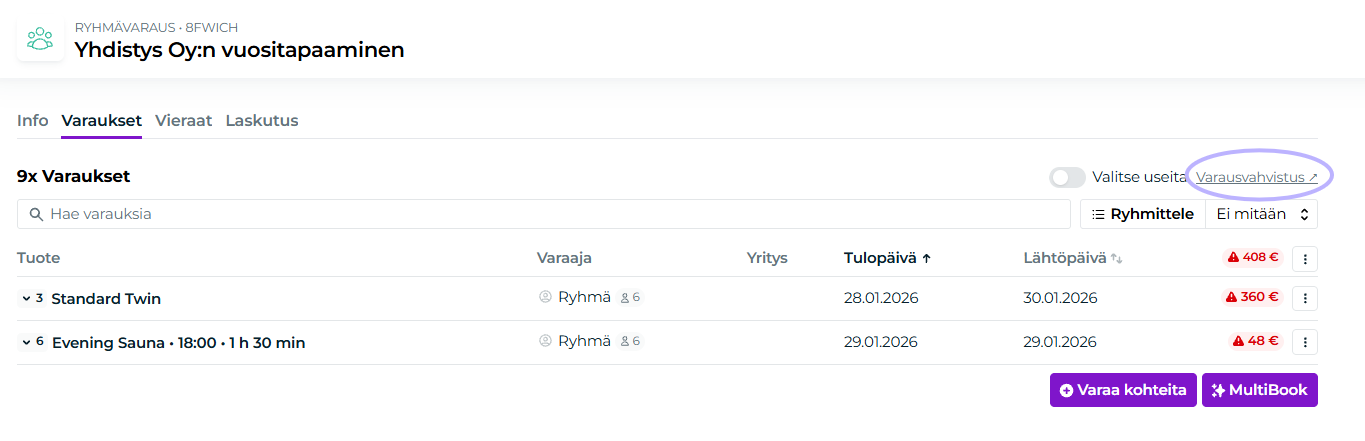Click the 48 € warning badge

coord(1256,341)
